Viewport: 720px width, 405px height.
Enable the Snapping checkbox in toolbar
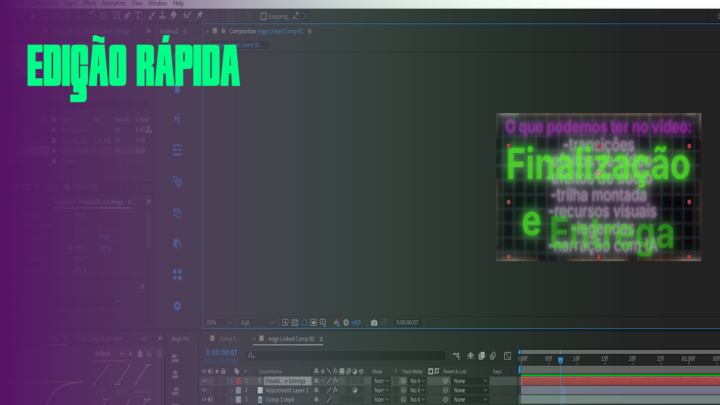pos(263,17)
